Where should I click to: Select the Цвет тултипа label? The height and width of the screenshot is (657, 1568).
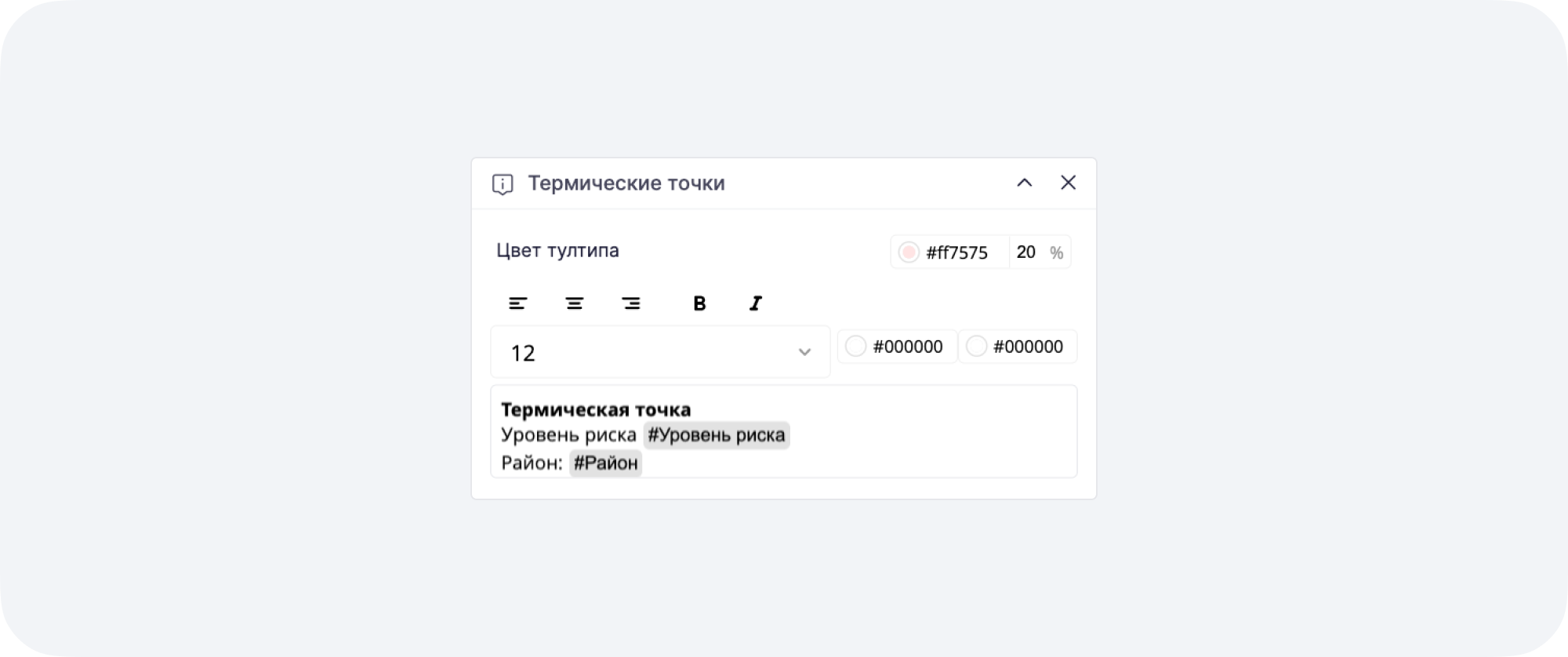point(557,251)
